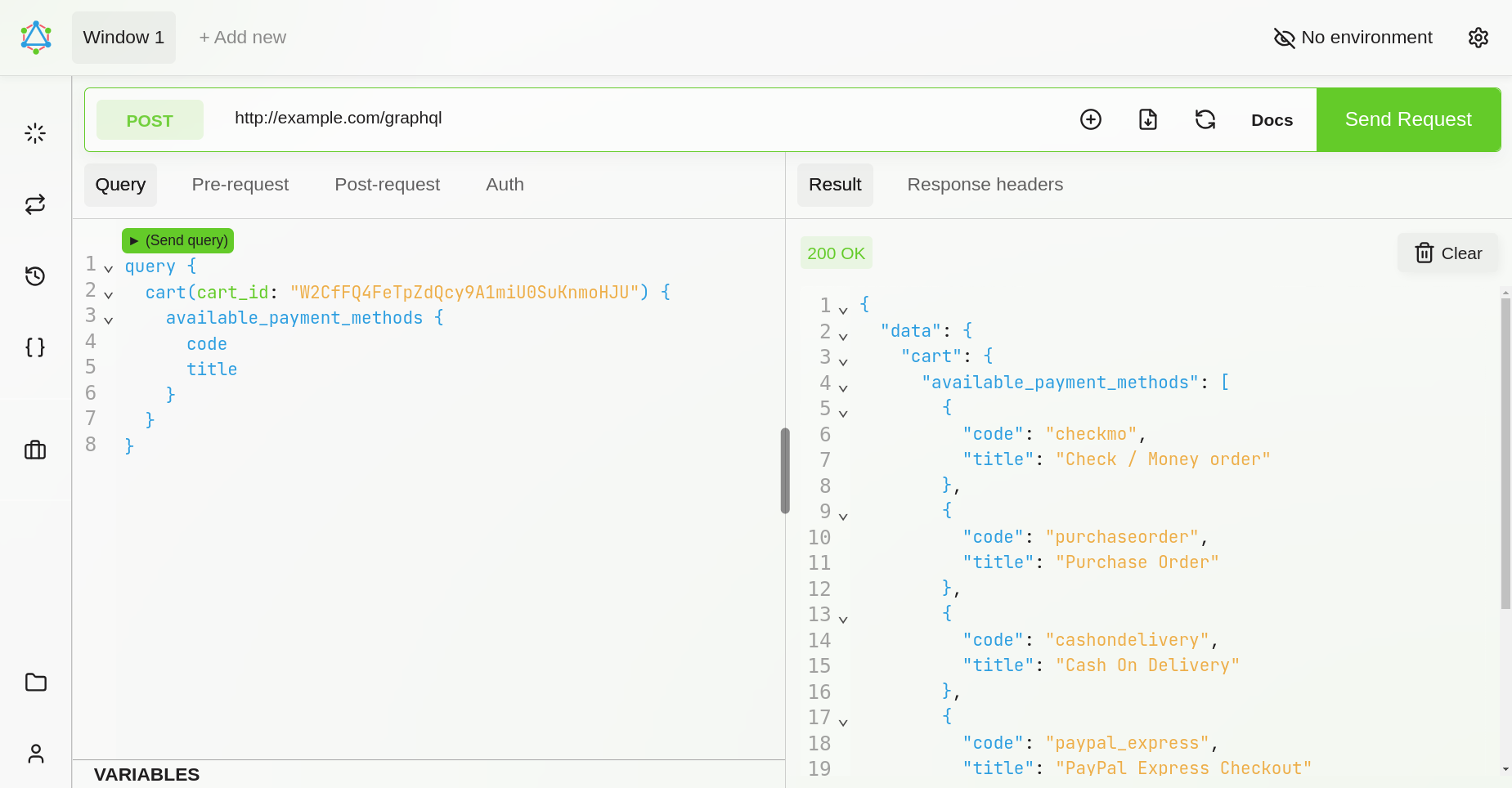Click the Send Request button
This screenshot has width=1512, height=788.
[x=1408, y=119]
